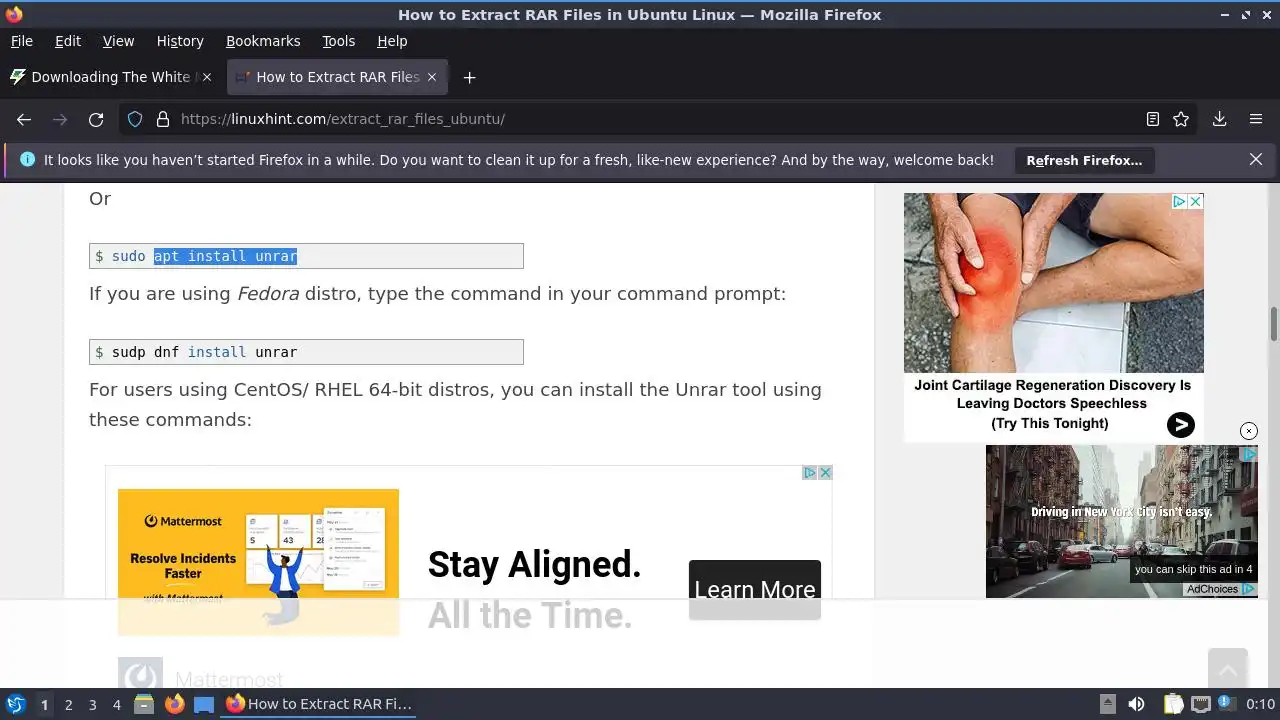Image resolution: width=1280 pixels, height=720 pixels.
Task: Open the network tray icon
Action: (1201, 704)
